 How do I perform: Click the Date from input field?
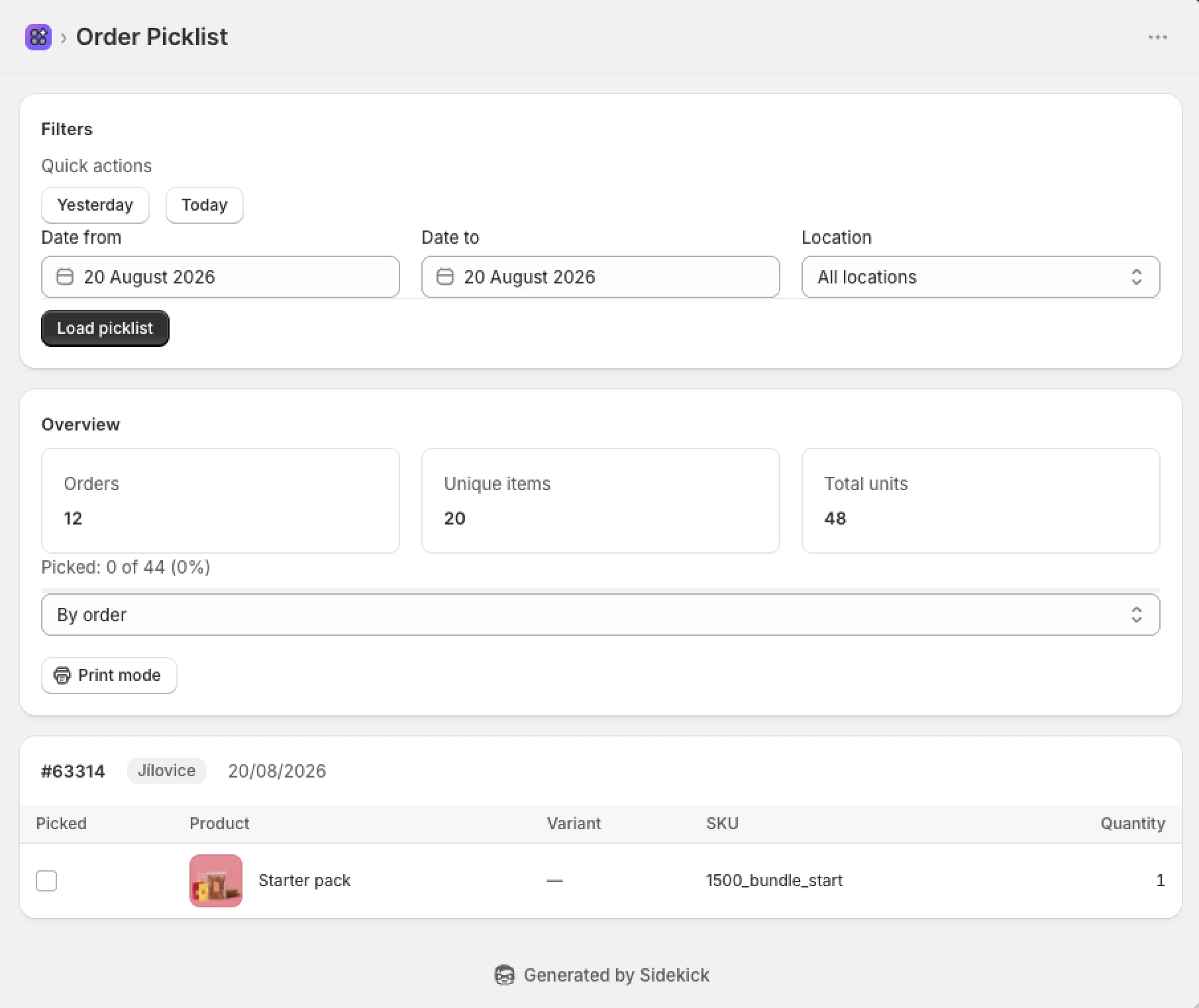pyautogui.click(x=221, y=277)
